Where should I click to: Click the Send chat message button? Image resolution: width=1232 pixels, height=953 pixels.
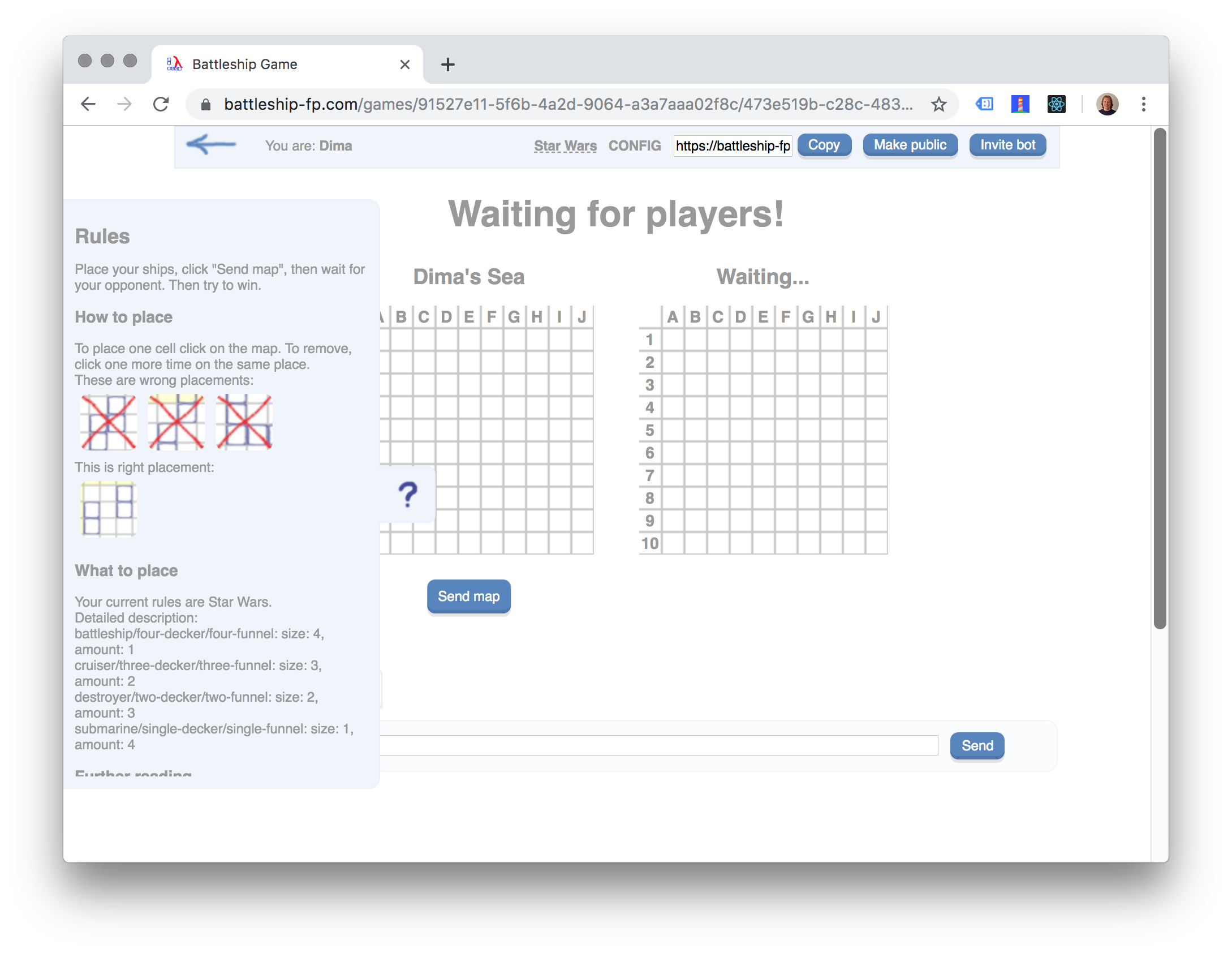tap(977, 745)
